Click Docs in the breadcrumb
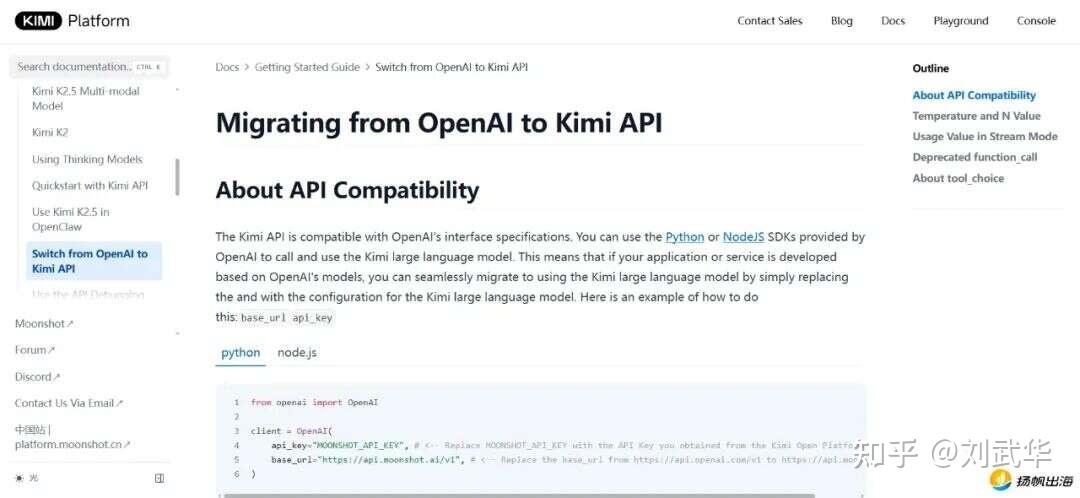Viewport: 1080px width, 498px height. 227,67
